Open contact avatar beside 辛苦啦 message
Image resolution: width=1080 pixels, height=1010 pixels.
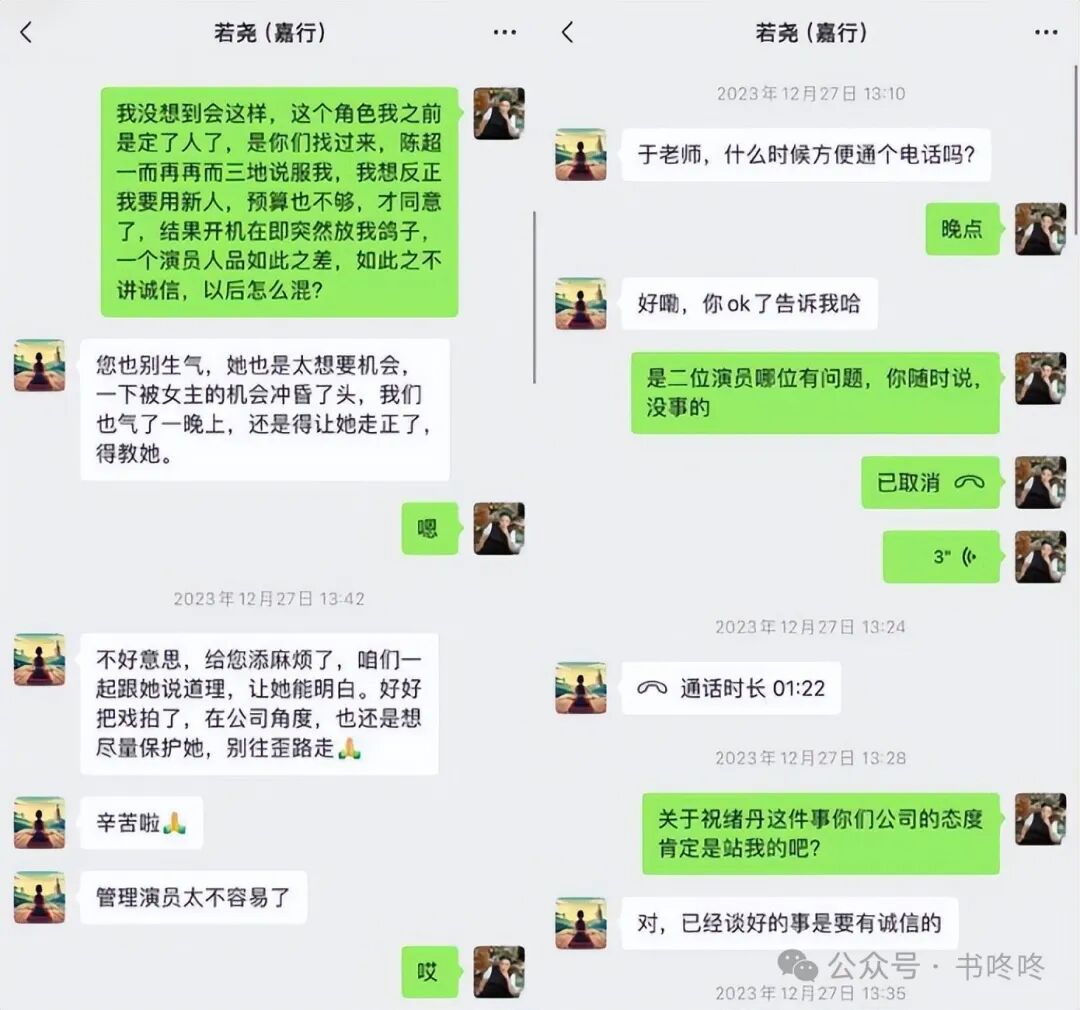(x=40, y=823)
